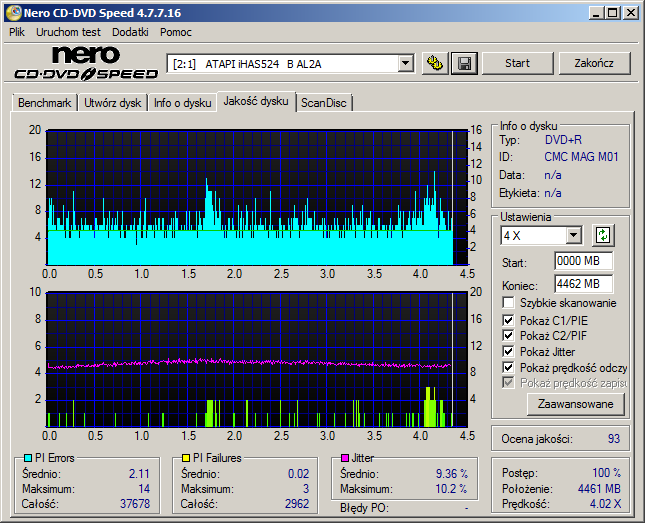
Task: Uncheck Pokaż C1/PIE checkbox
Action: [x=508, y=320]
